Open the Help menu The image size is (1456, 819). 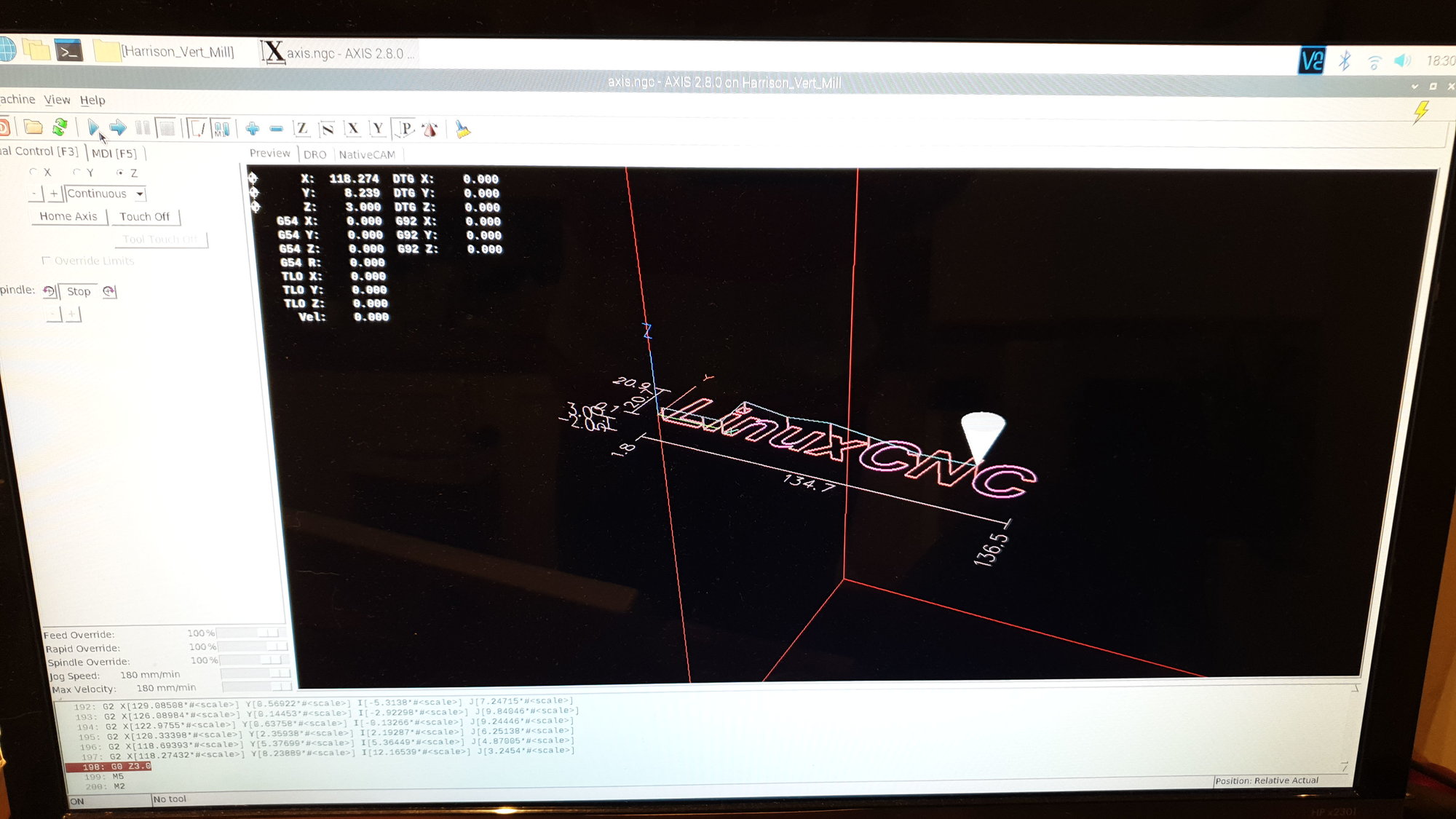click(92, 100)
